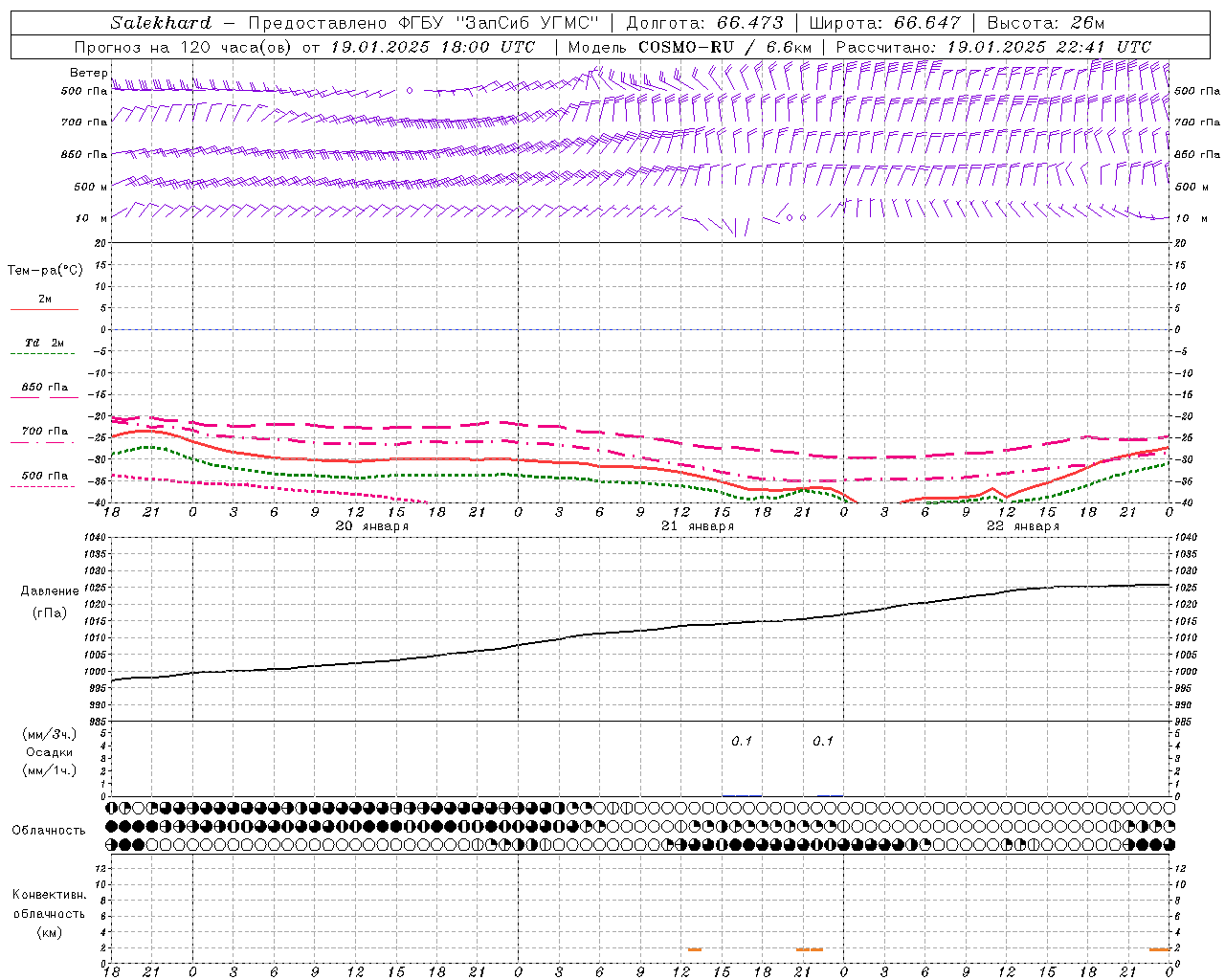Click the Широта: 66.647 value

(x=884, y=23)
